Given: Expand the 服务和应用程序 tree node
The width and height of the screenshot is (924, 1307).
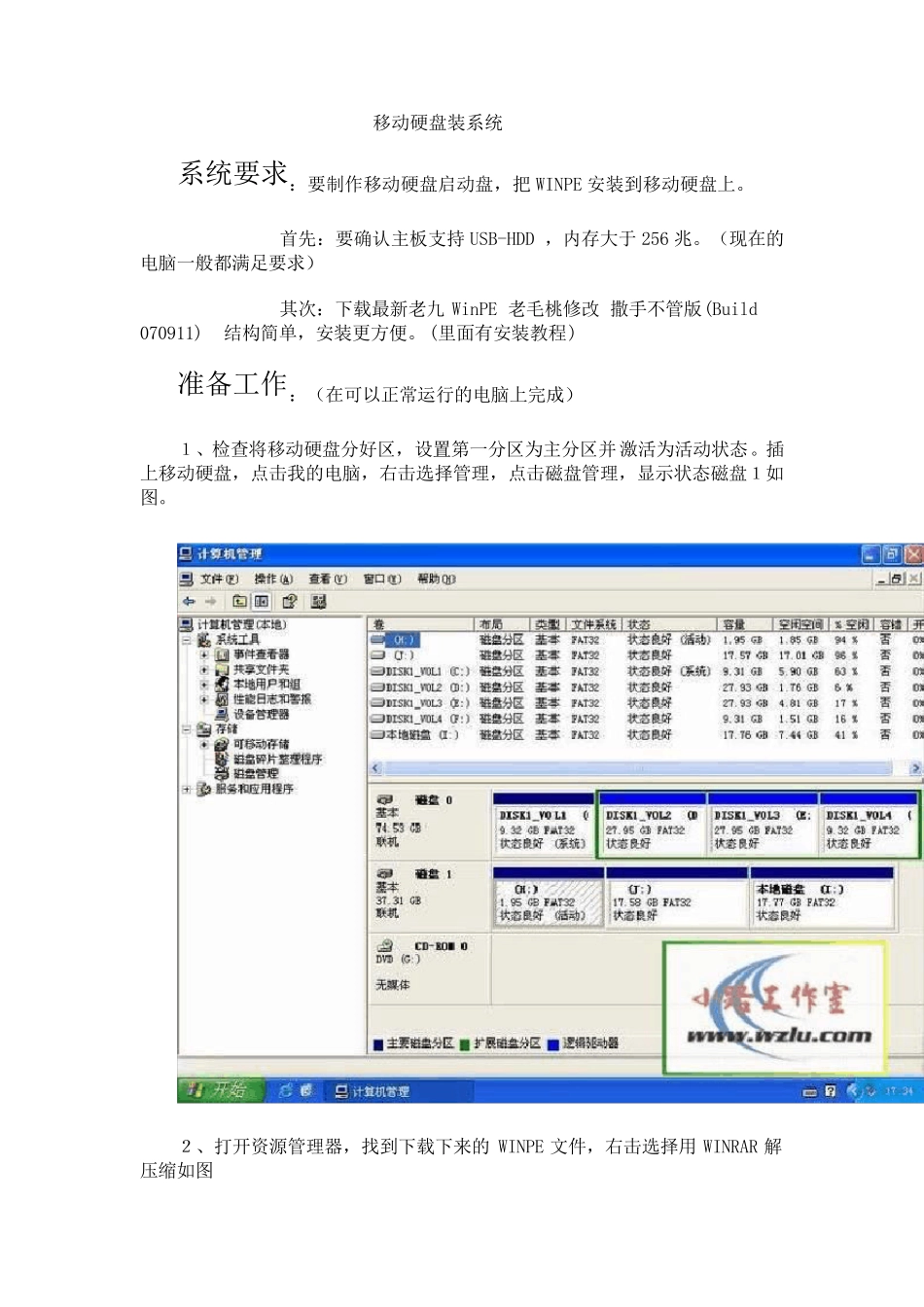Looking at the screenshot, I should pyautogui.click(x=186, y=789).
